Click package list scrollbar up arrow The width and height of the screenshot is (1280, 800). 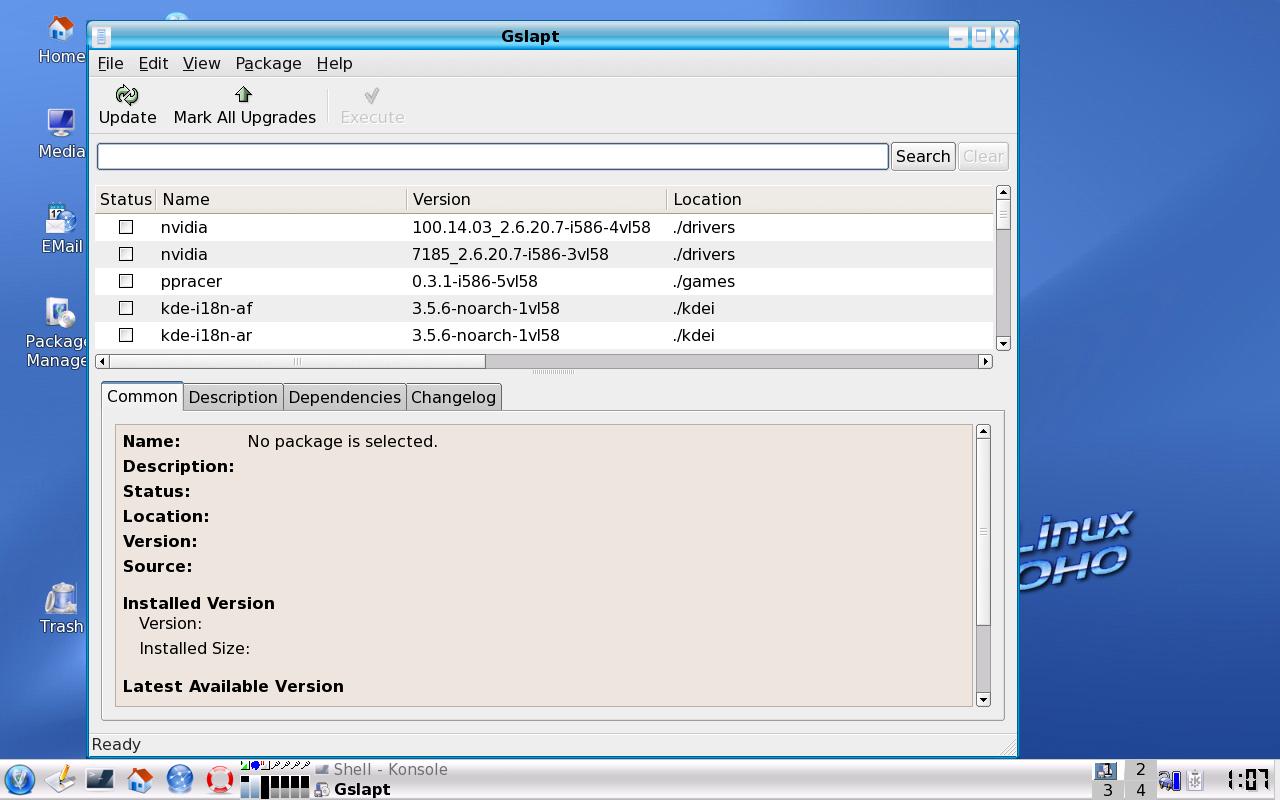1003,192
